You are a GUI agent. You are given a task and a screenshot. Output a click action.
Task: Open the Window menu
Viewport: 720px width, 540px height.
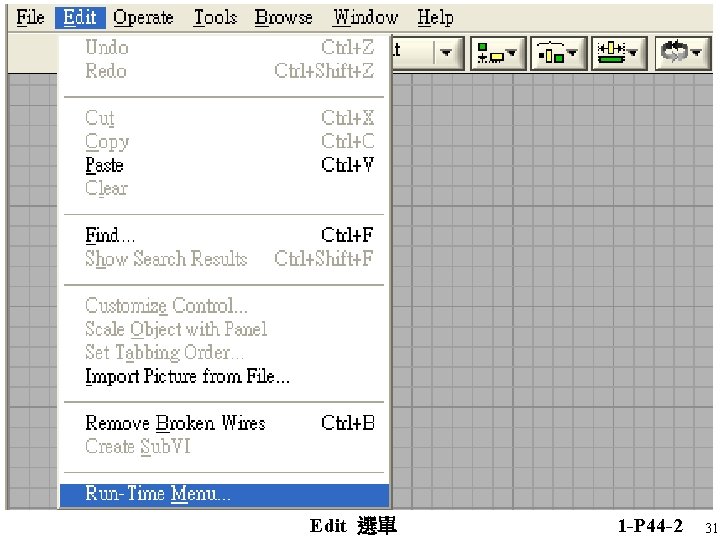click(366, 17)
